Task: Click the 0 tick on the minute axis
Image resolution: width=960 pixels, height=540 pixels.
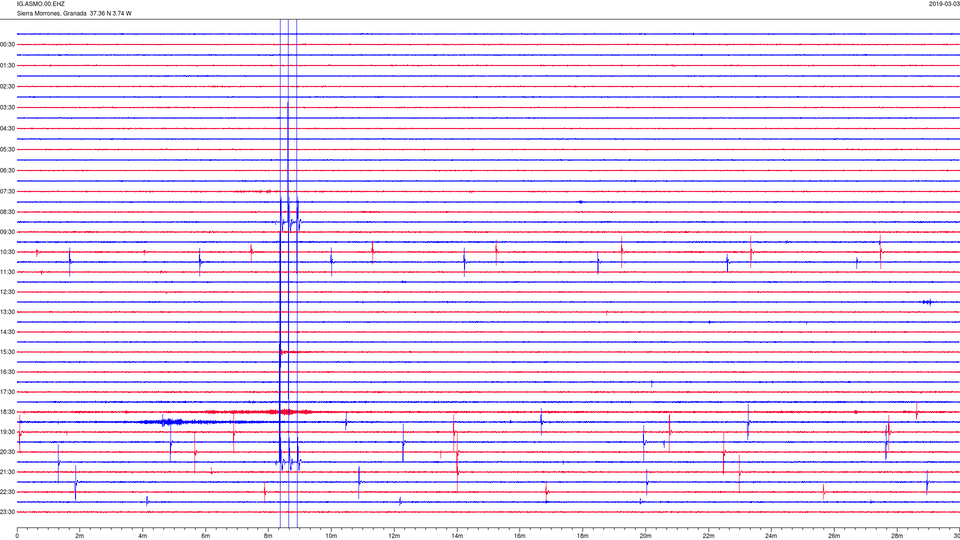Action: coord(17,536)
